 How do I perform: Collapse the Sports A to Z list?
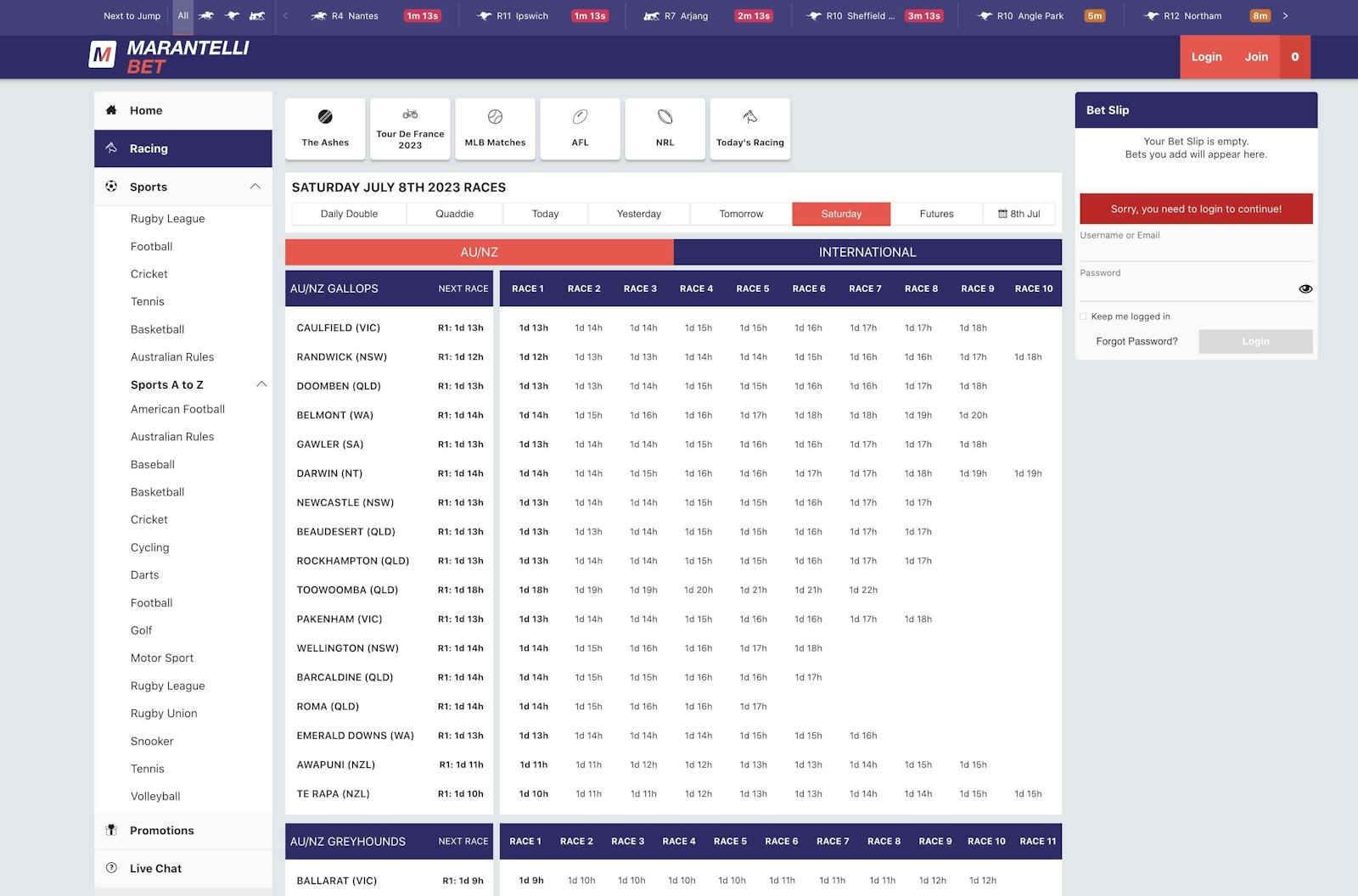point(261,384)
